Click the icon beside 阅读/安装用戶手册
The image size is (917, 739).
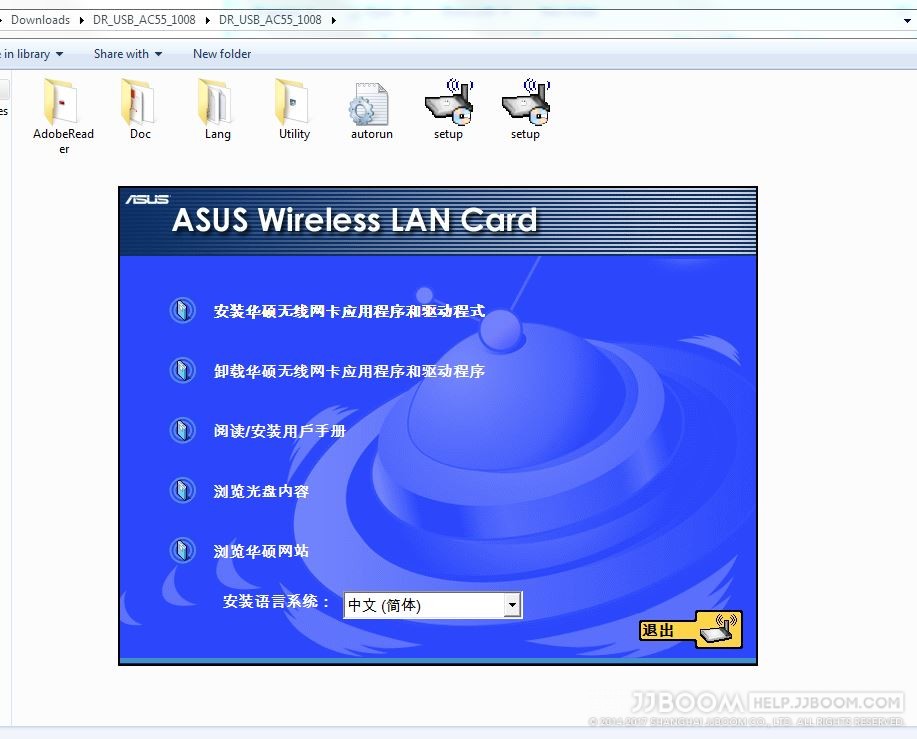point(181,431)
